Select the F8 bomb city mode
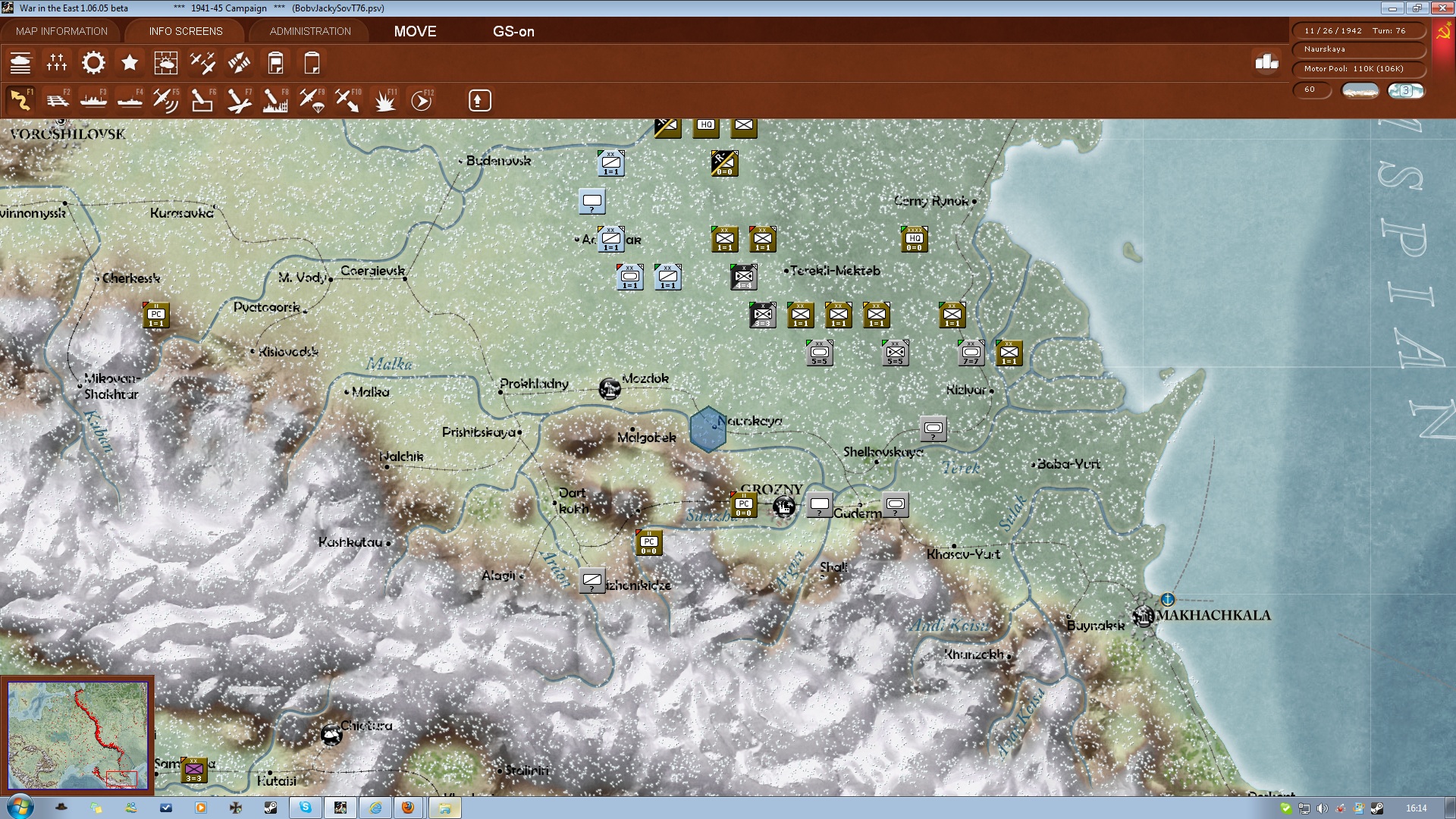The image size is (1456, 819). point(275,100)
